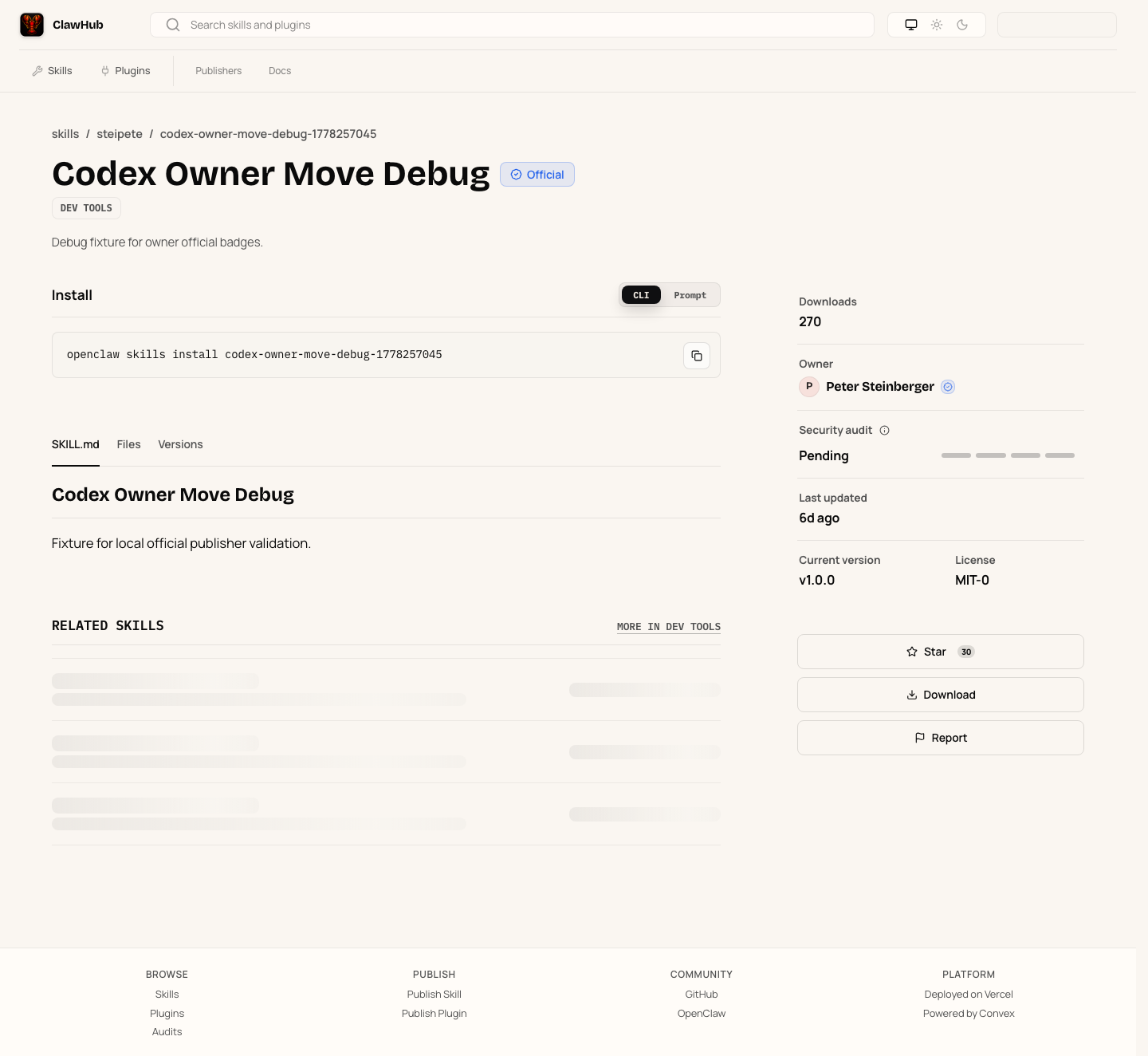Viewport: 1148px width, 1056px height.
Task: Click the DEV TOOLS category tag
Action: click(x=86, y=208)
